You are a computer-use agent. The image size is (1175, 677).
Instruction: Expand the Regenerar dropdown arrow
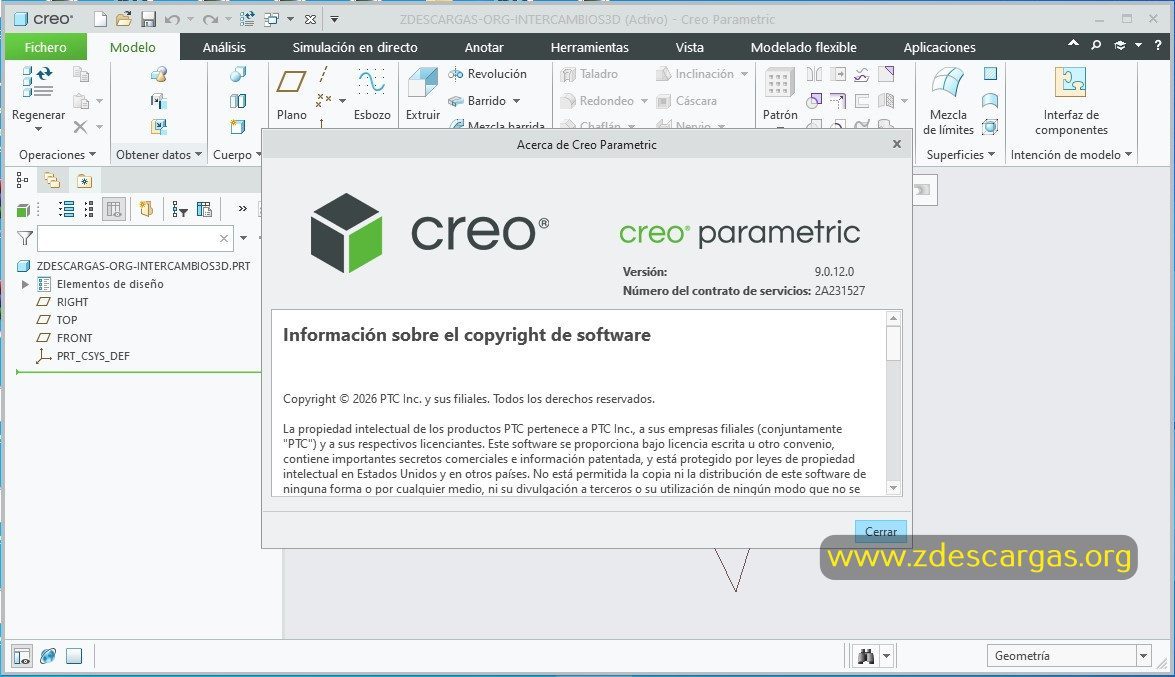(x=37, y=130)
